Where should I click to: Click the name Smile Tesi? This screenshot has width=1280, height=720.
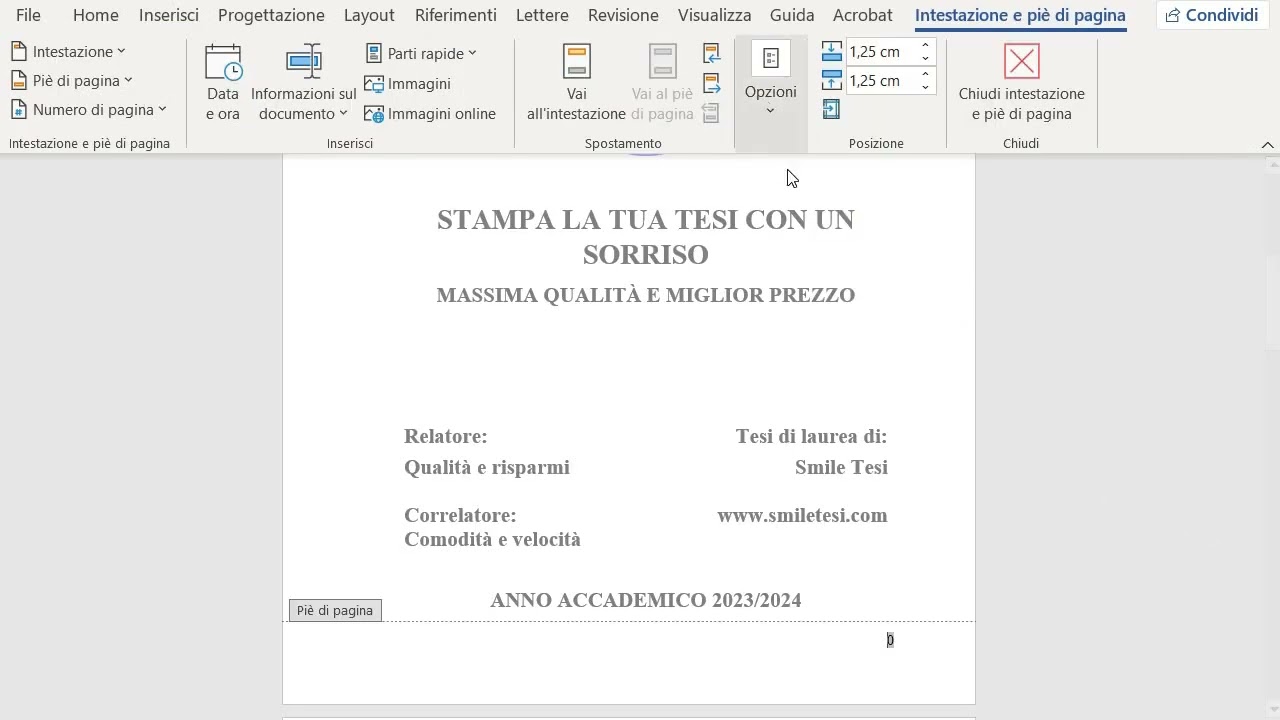tap(841, 467)
